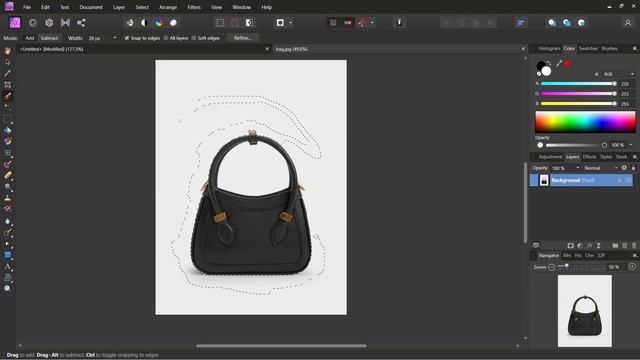This screenshot has height=360, width=640.
Task: Apply Auto Colours RGB circle icon
Action: (x=159, y=23)
